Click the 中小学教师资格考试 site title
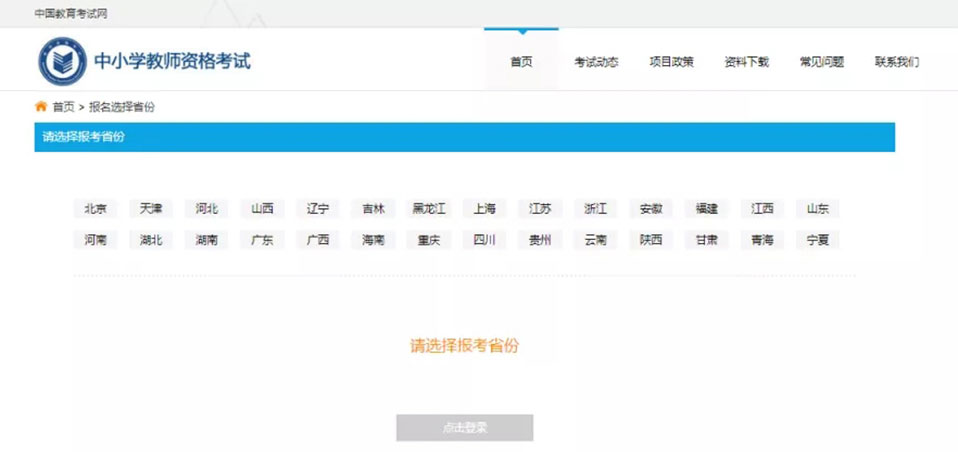This screenshot has height=452, width=958. click(x=172, y=61)
